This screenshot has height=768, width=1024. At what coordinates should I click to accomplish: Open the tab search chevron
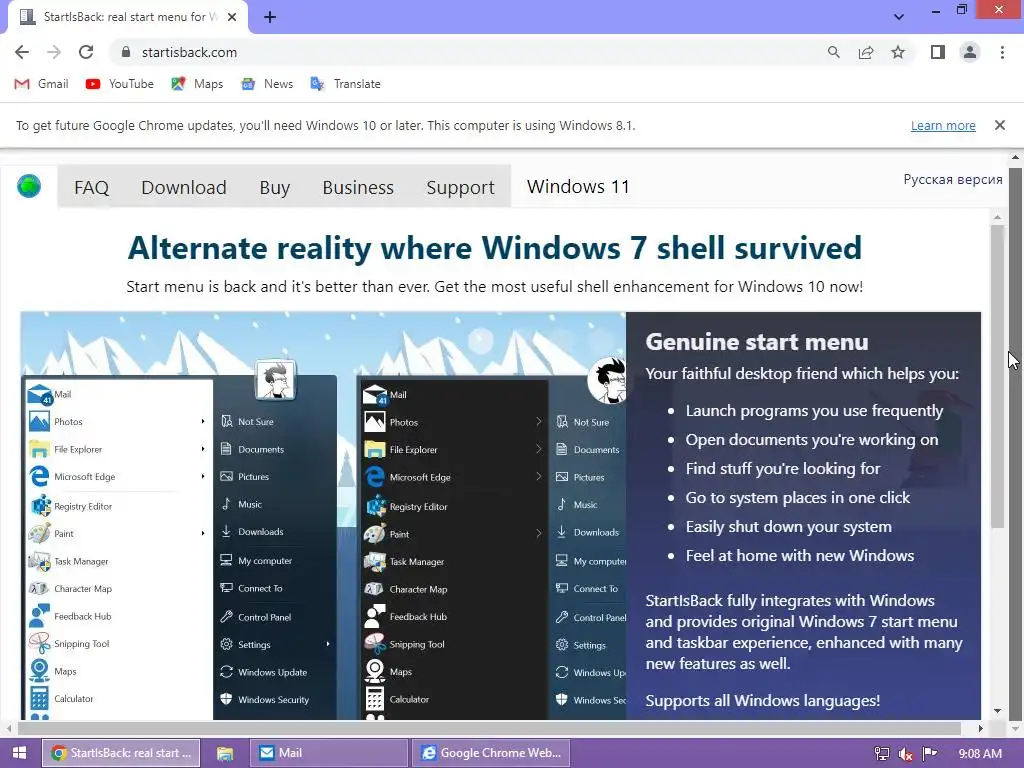coord(899,17)
